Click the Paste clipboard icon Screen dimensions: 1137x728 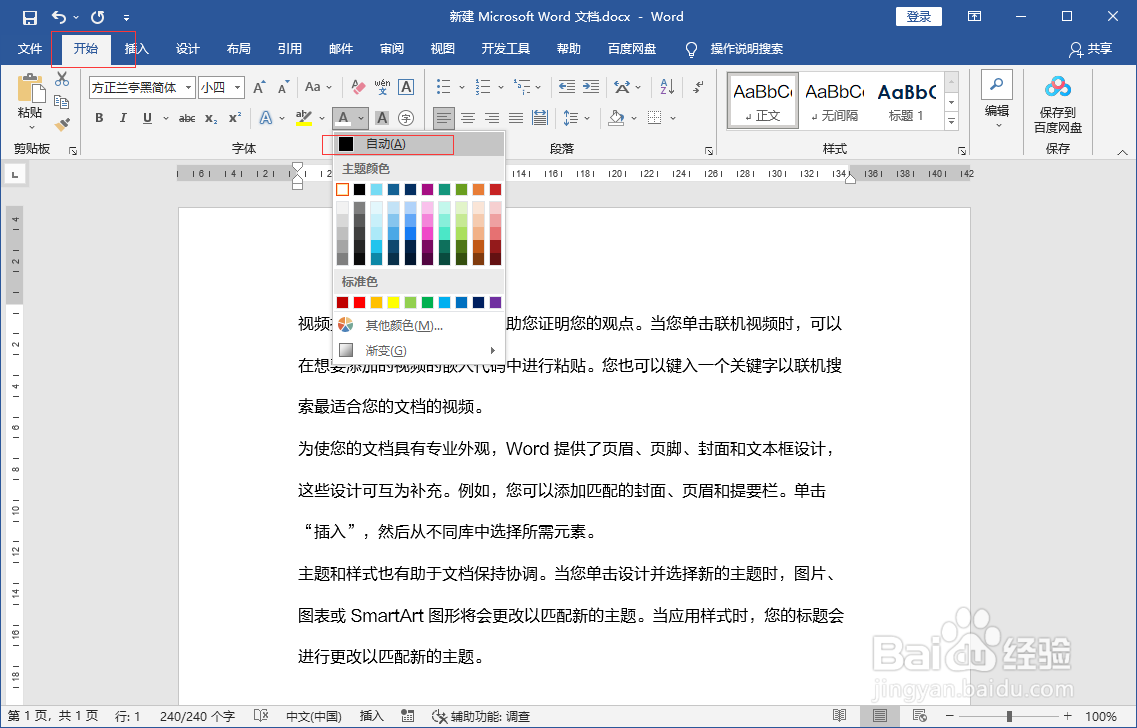tap(30, 88)
